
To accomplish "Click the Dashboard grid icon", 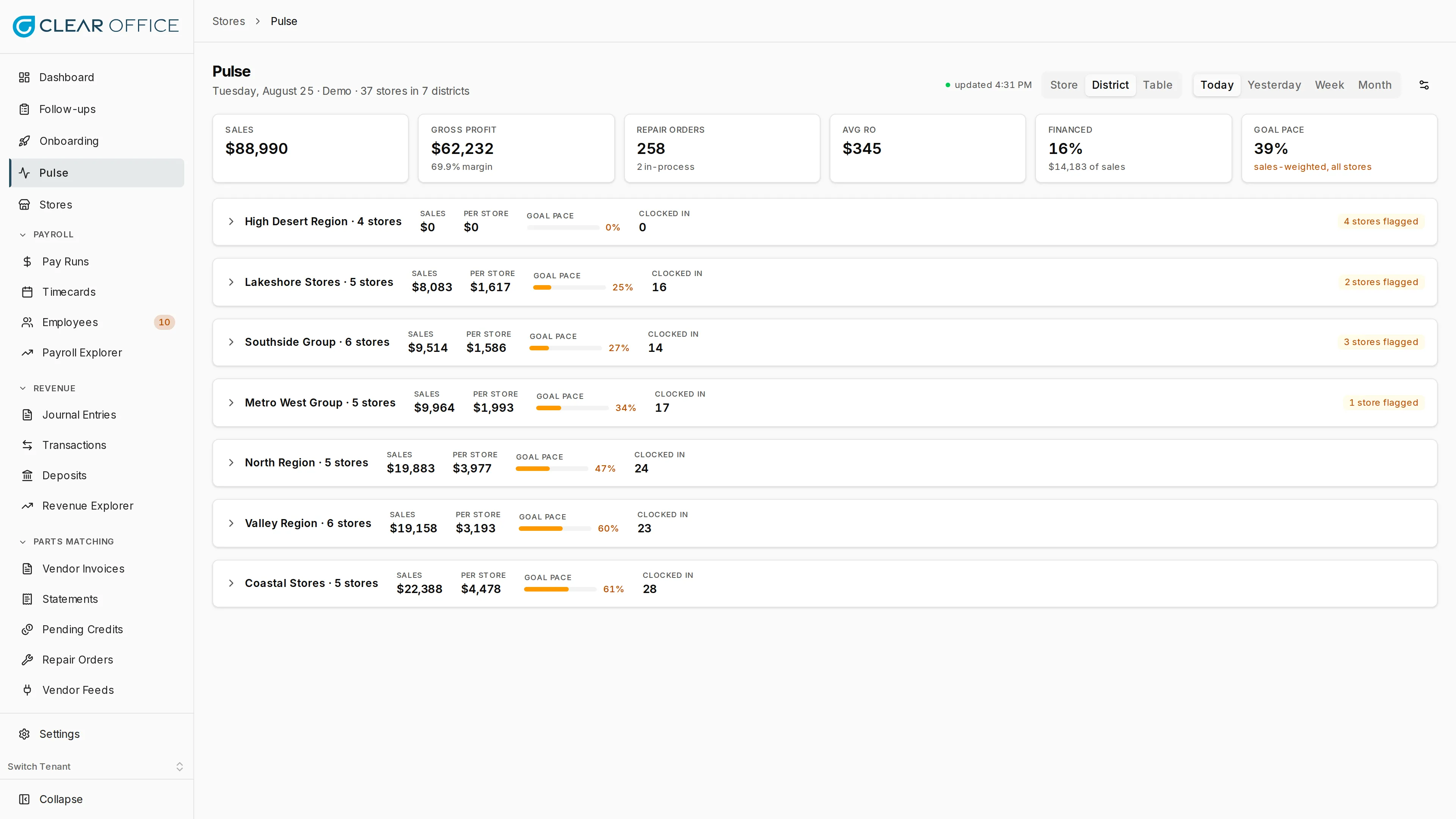I will [24, 77].
